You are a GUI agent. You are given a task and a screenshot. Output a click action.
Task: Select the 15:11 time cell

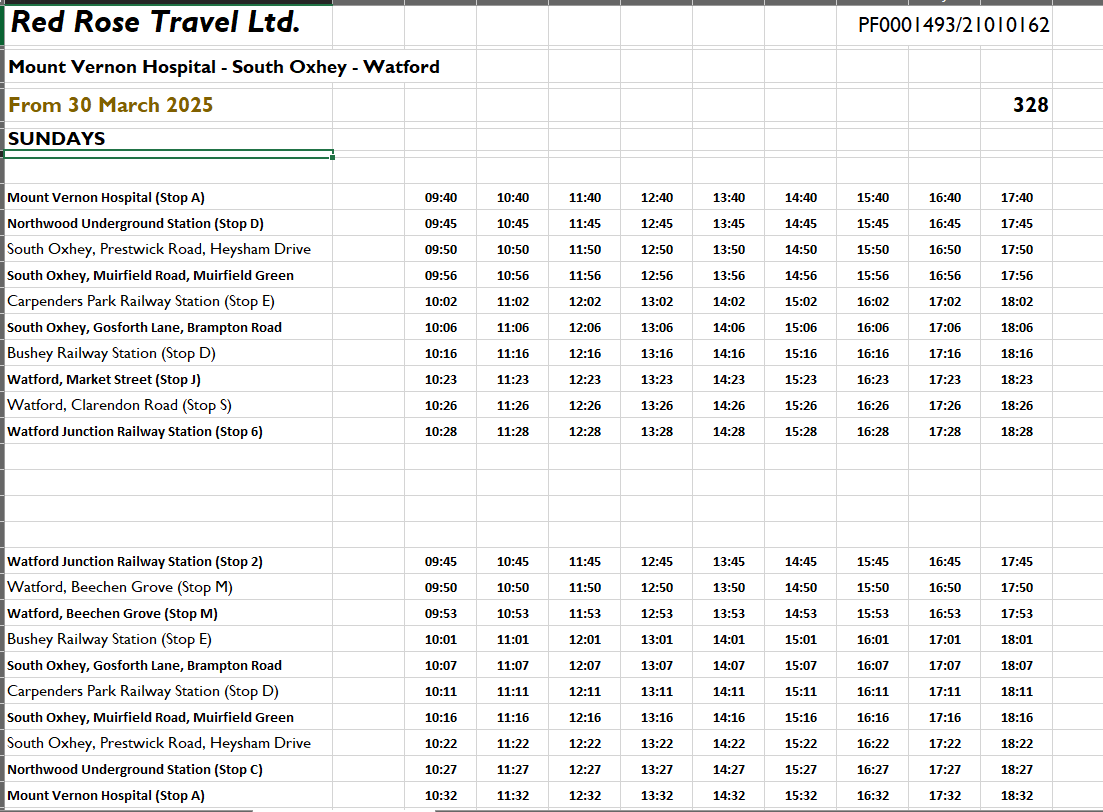click(801, 692)
